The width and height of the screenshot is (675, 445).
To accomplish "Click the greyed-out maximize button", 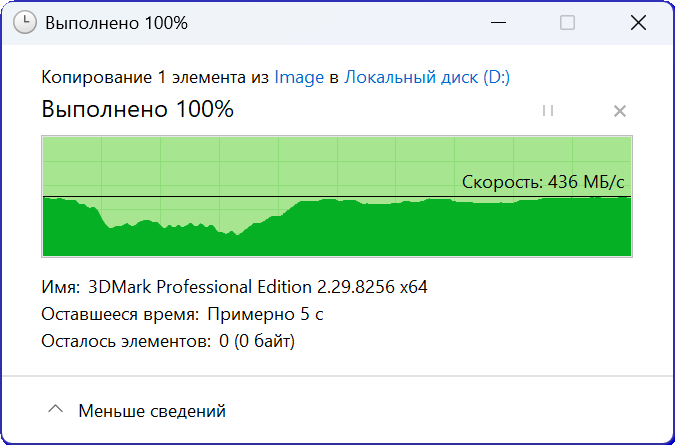I will click(x=567, y=22).
